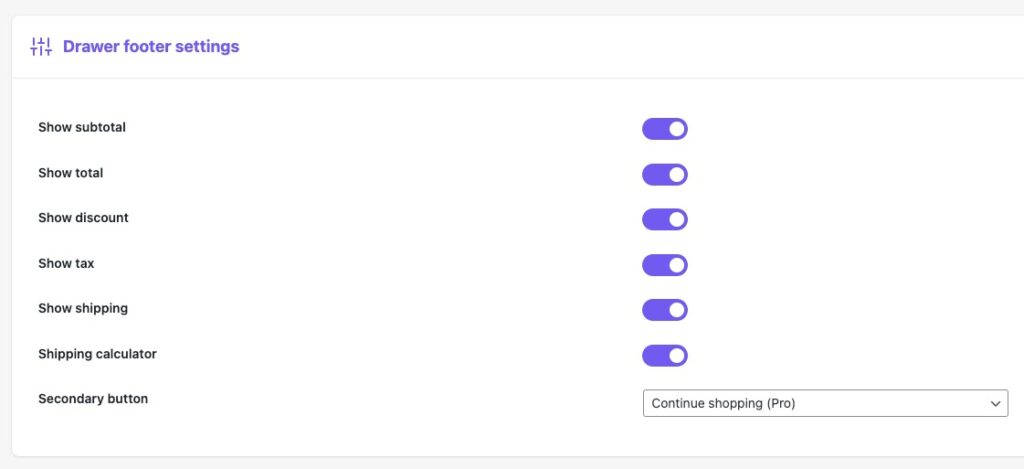The width and height of the screenshot is (1024, 469).
Task: Disable the Show subtotal switch
Action: [665, 129]
